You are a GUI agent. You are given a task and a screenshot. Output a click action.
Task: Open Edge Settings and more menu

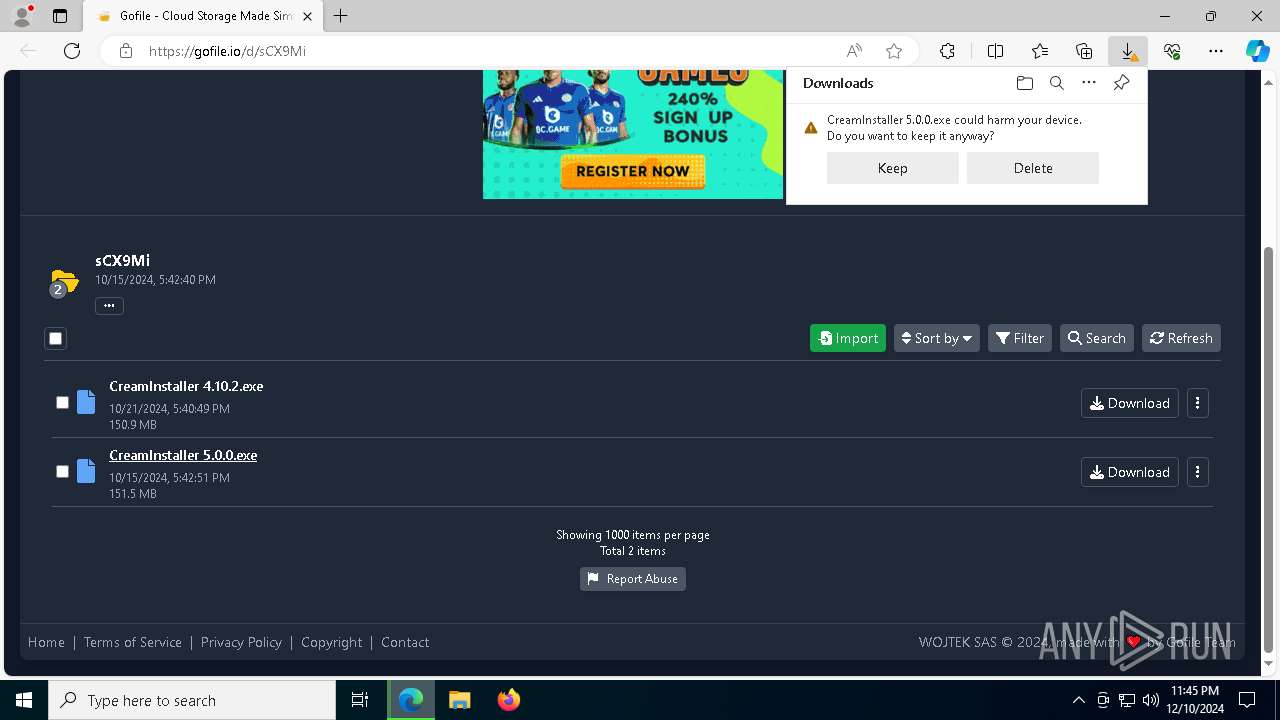click(1216, 51)
